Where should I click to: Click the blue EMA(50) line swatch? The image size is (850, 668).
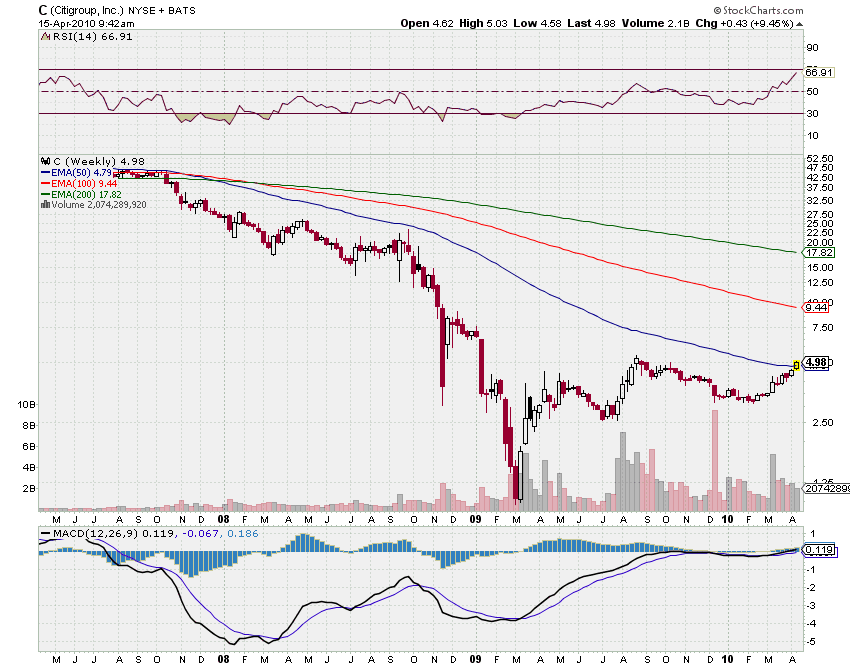click(46, 173)
